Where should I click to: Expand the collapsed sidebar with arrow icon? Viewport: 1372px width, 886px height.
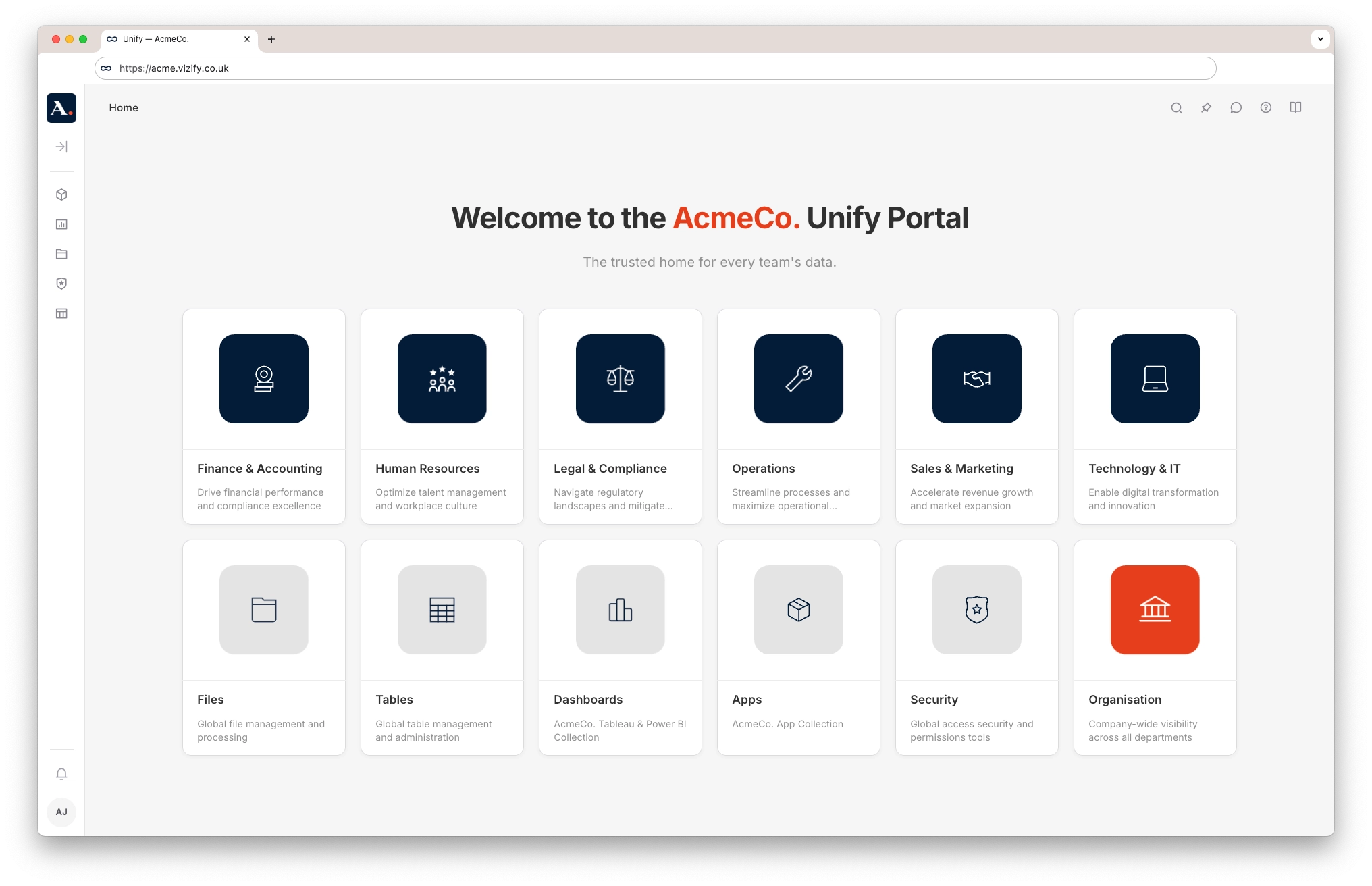click(x=61, y=146)
